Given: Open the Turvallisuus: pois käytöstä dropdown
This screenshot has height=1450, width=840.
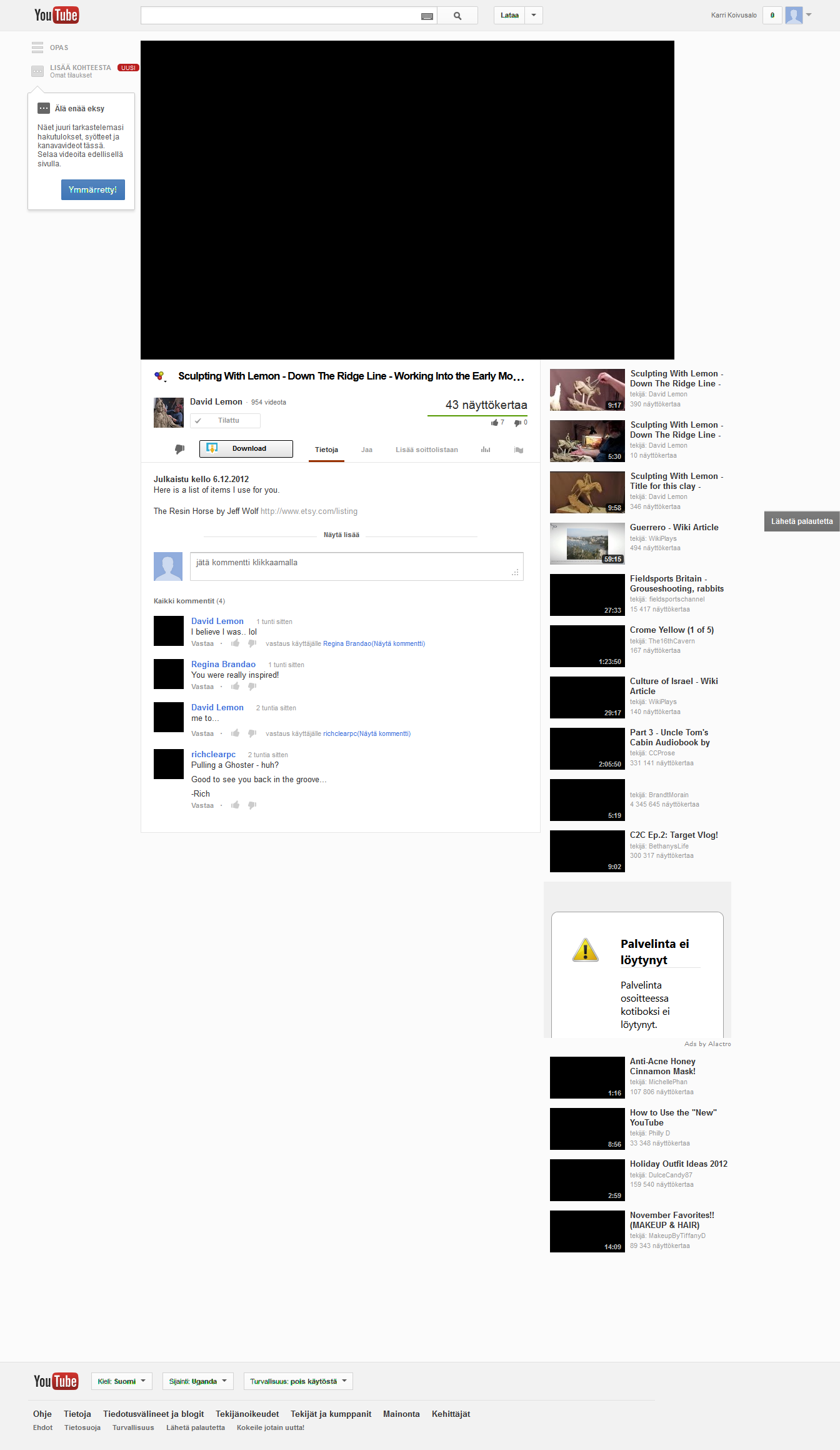Looking at the screenshot, I should pyautogui.click(x=298, y=1381).
